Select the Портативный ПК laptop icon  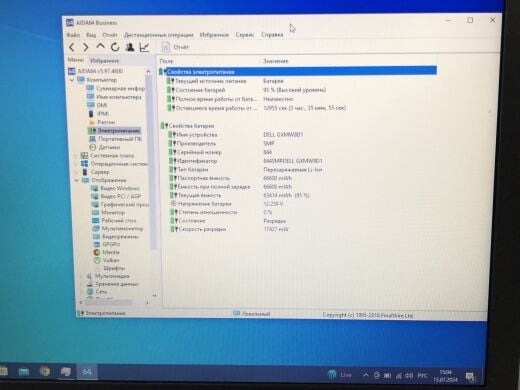tap(92, 139)
